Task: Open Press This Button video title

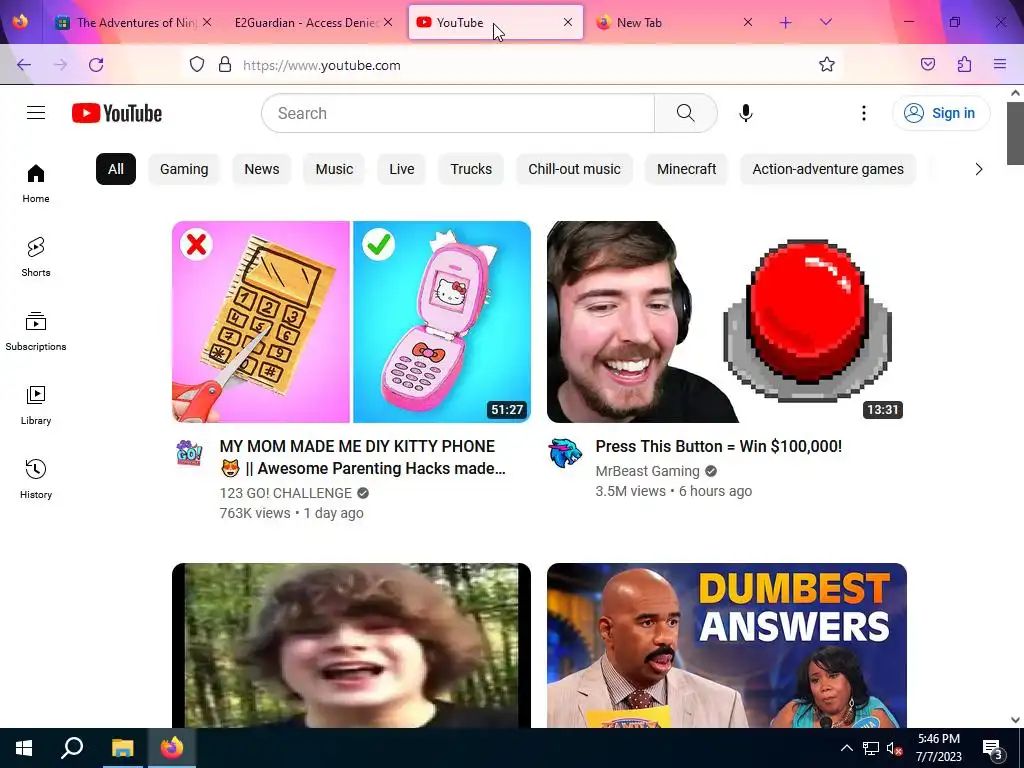Action: [x=718, y=447]
